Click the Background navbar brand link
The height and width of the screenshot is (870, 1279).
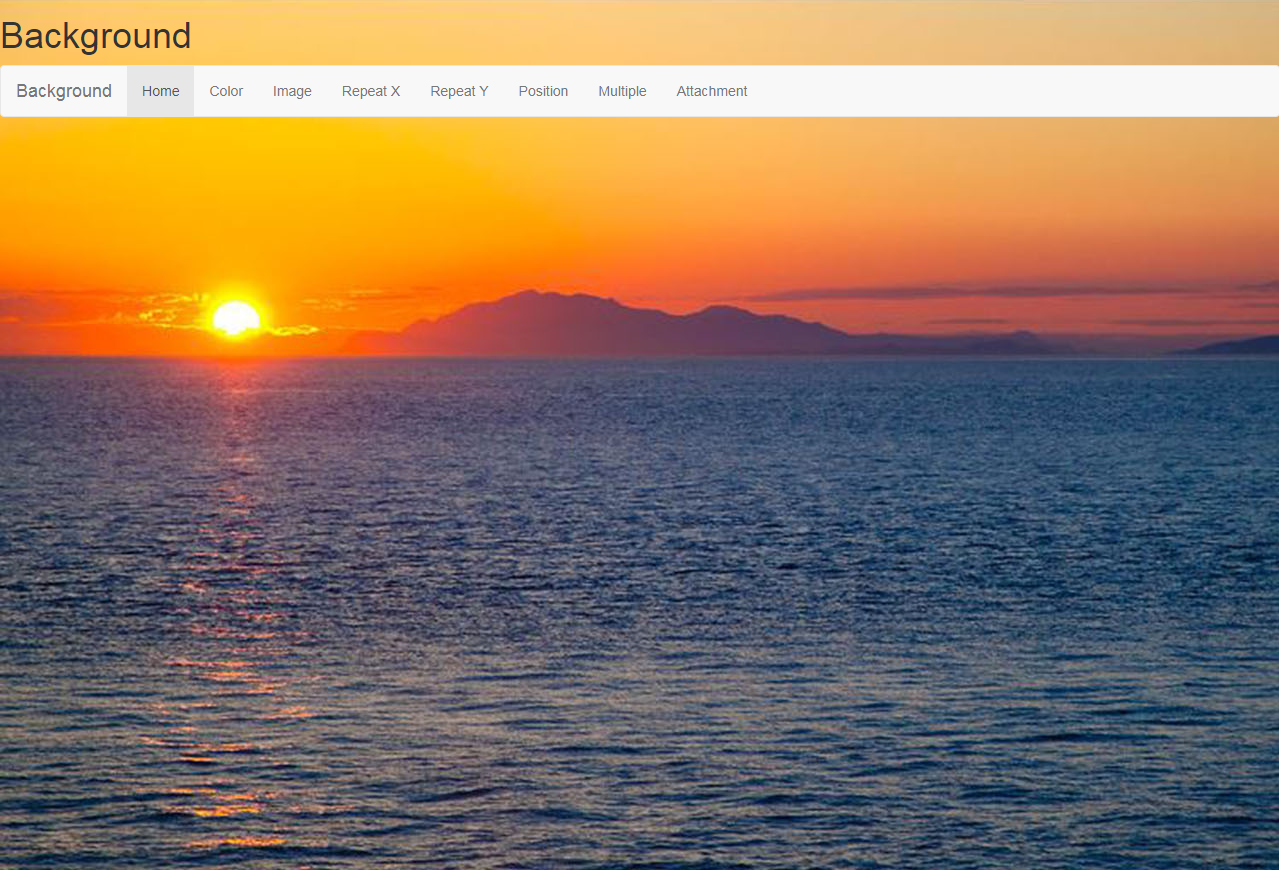click(64, 91)
